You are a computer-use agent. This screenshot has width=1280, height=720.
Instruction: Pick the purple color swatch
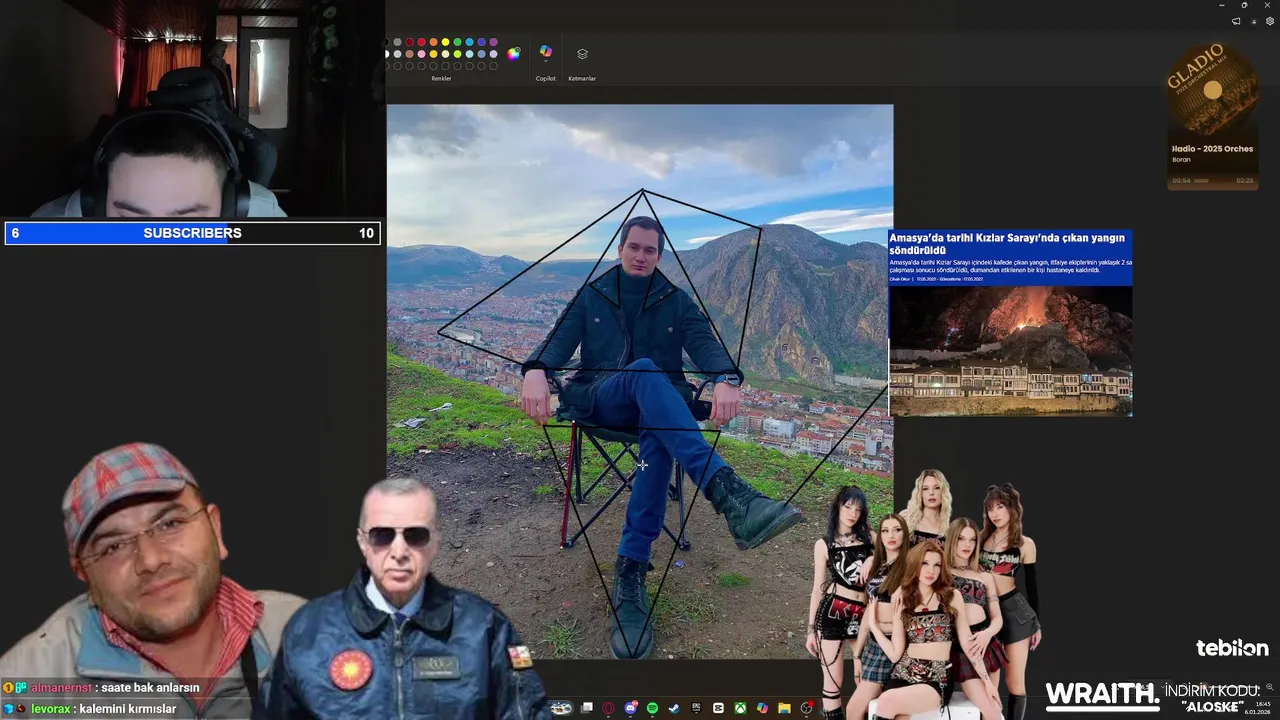pyautogui.click(x=493, y=42)
